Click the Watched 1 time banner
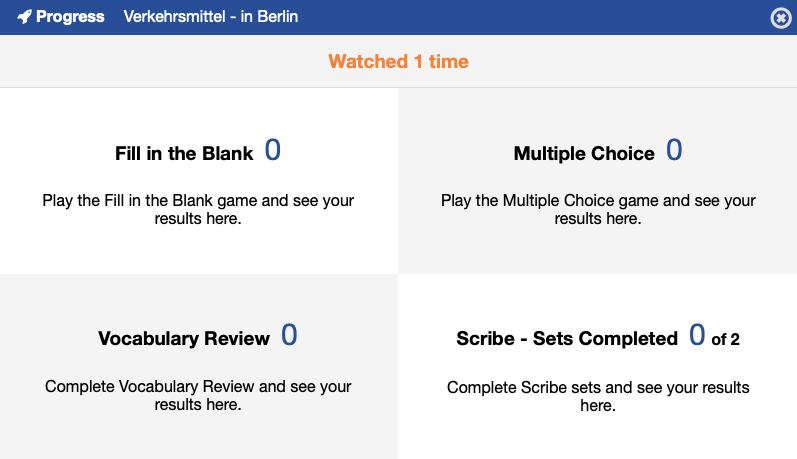The height and width of the screenshot is (459, 797). 398,62
